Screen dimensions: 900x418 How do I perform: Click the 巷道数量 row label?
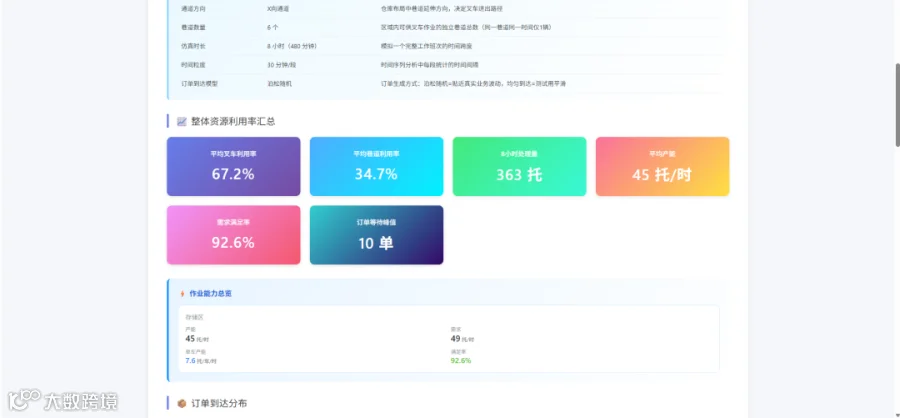193,27
